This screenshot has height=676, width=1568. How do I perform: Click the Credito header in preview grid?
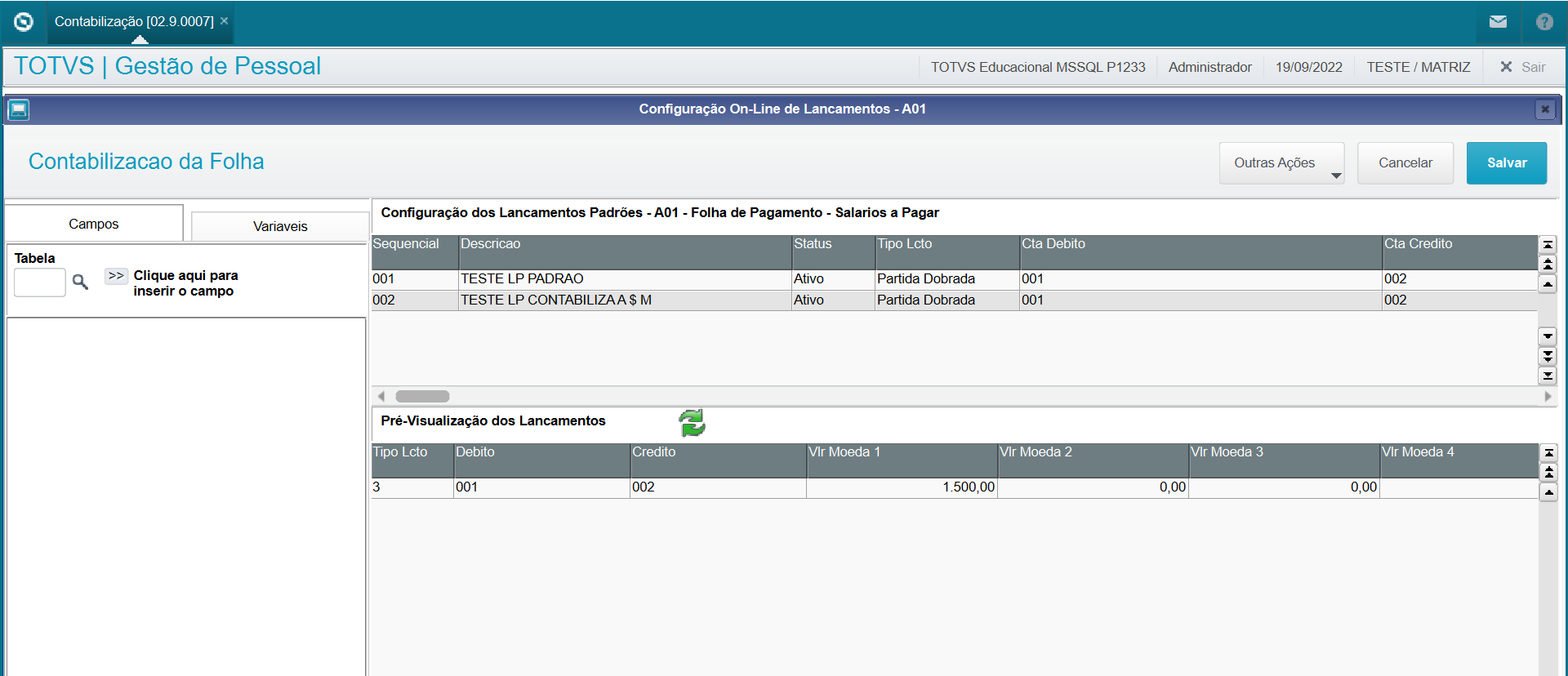tap(718, 460)
